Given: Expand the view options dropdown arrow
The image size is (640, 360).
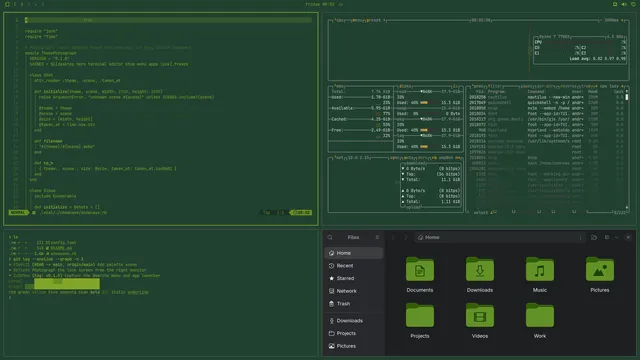Looking at the screenshot, I should click(x=616, y=238).
